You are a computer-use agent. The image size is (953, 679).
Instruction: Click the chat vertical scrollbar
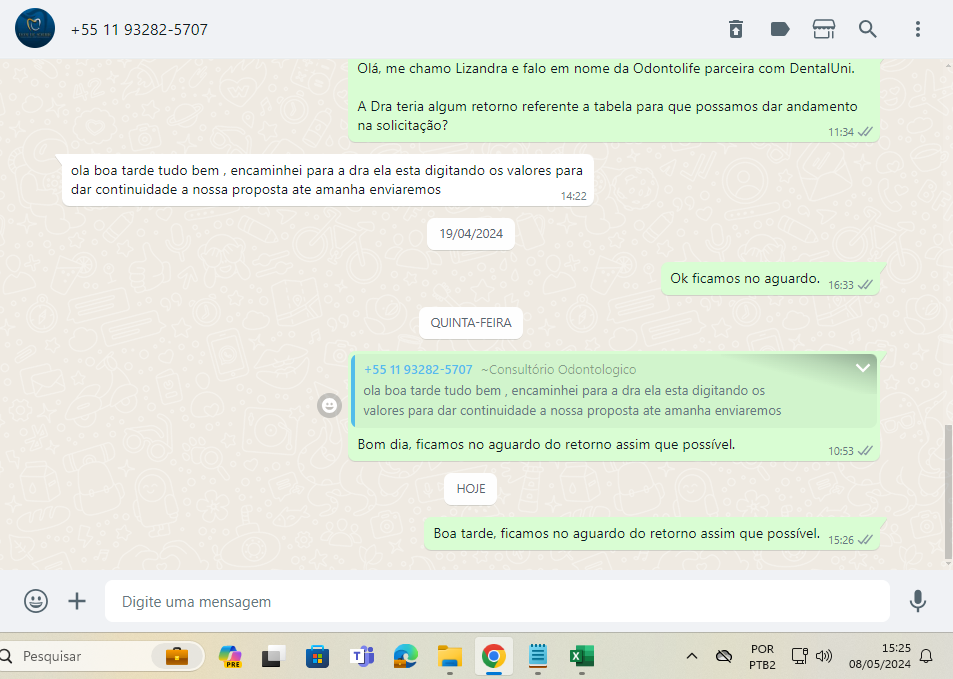[x=948, y=492]
